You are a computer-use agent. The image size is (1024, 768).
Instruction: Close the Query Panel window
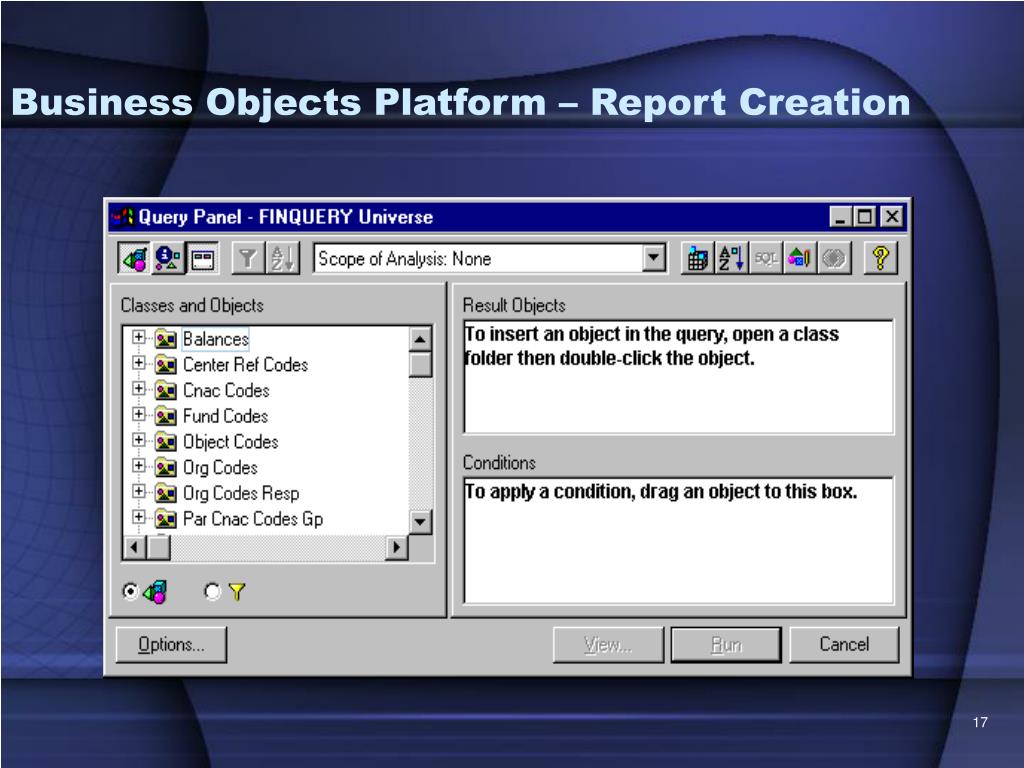click(892, 216)
